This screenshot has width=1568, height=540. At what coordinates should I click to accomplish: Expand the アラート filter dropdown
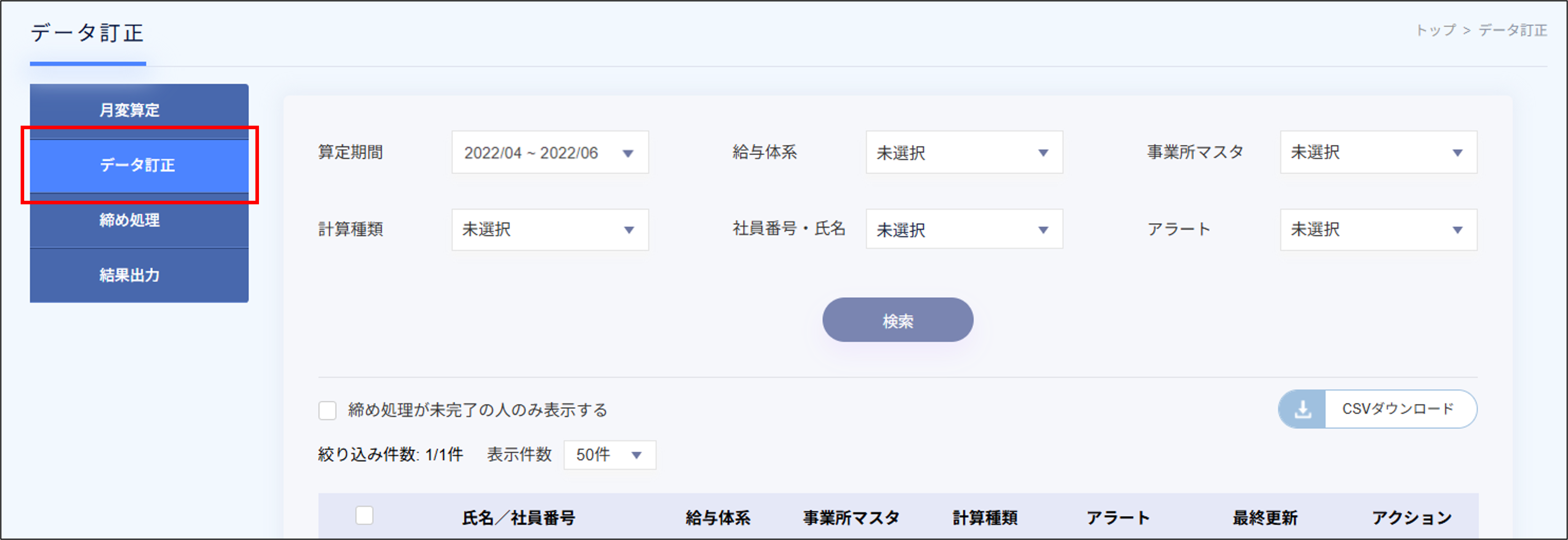1378,230
